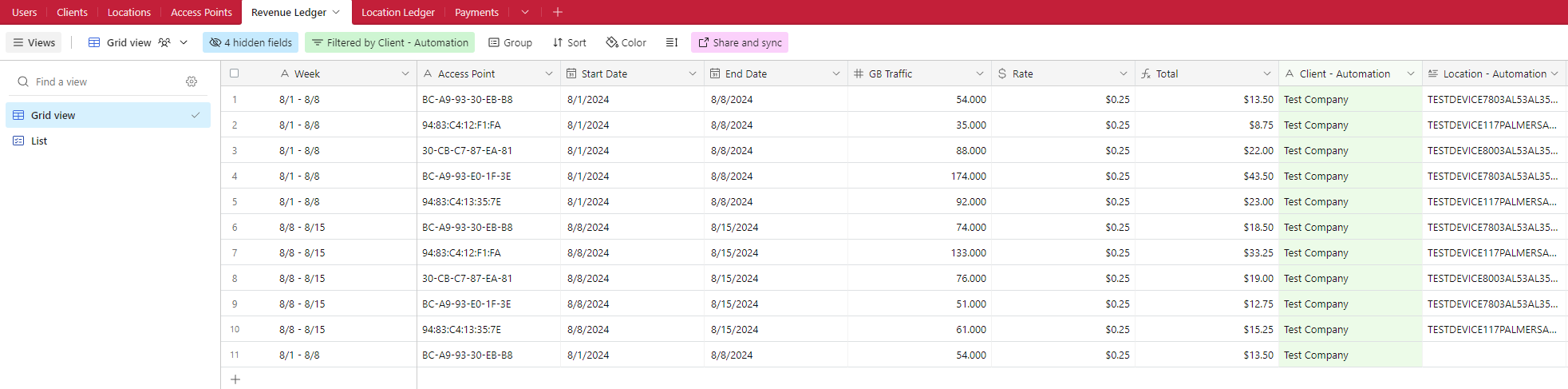Open the Users table tab
1568x389 pixels.
pos(24,12)
